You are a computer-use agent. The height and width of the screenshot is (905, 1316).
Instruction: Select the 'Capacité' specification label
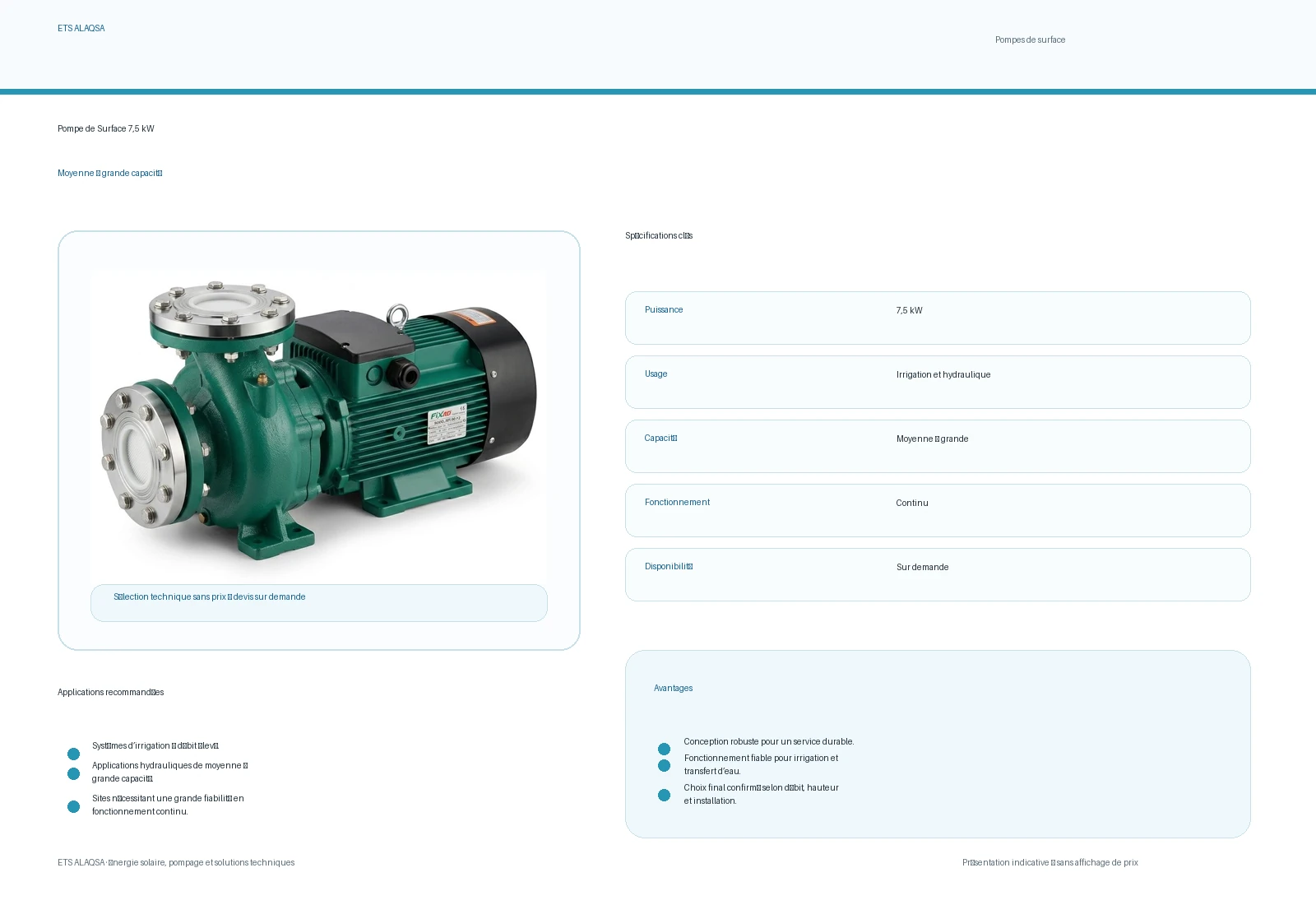661,438
